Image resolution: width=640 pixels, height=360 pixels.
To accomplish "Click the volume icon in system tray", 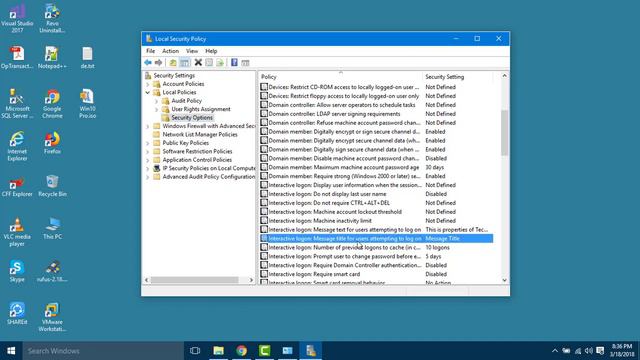I will coord(589,351).
